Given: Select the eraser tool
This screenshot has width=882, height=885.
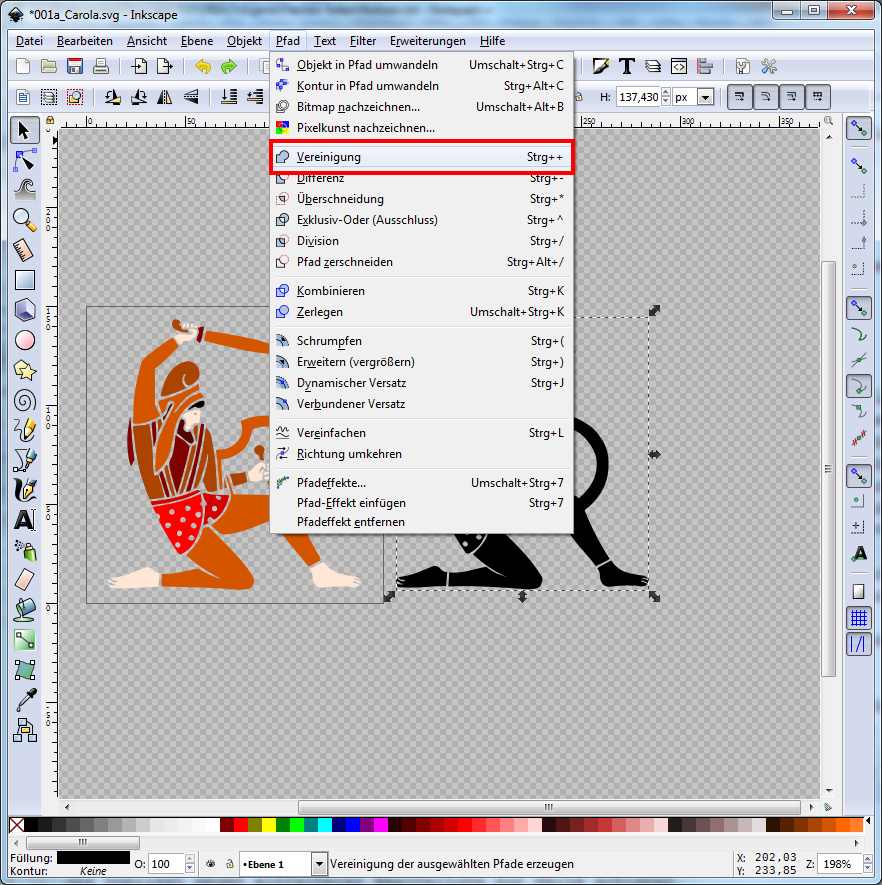Looking at the screenshot, I should (x=24, y=580).
